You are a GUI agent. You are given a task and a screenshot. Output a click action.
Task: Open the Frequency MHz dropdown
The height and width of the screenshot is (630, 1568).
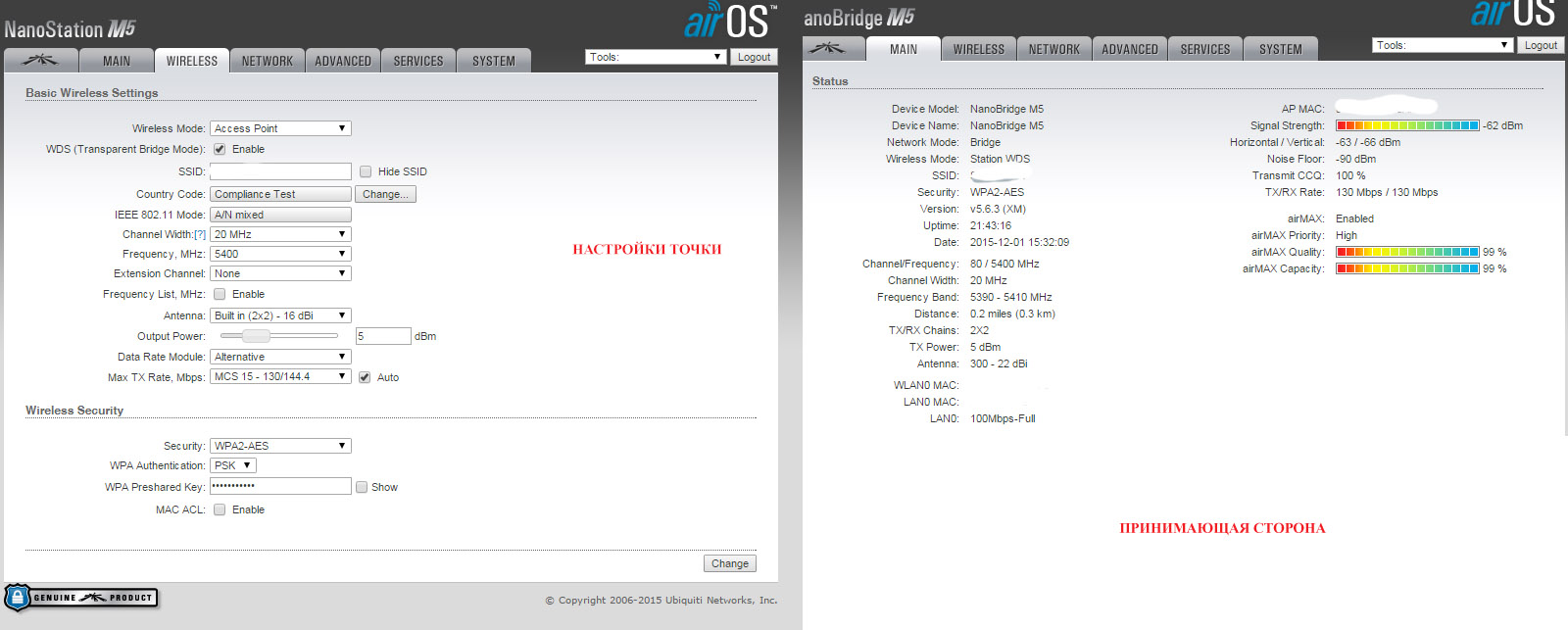coord(280,254)
